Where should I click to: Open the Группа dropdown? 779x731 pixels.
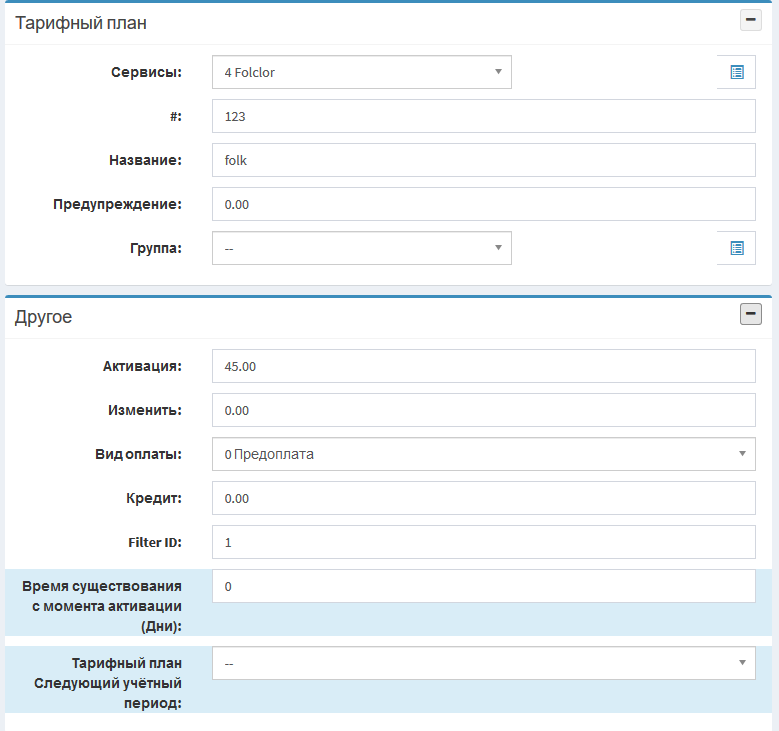361,248
